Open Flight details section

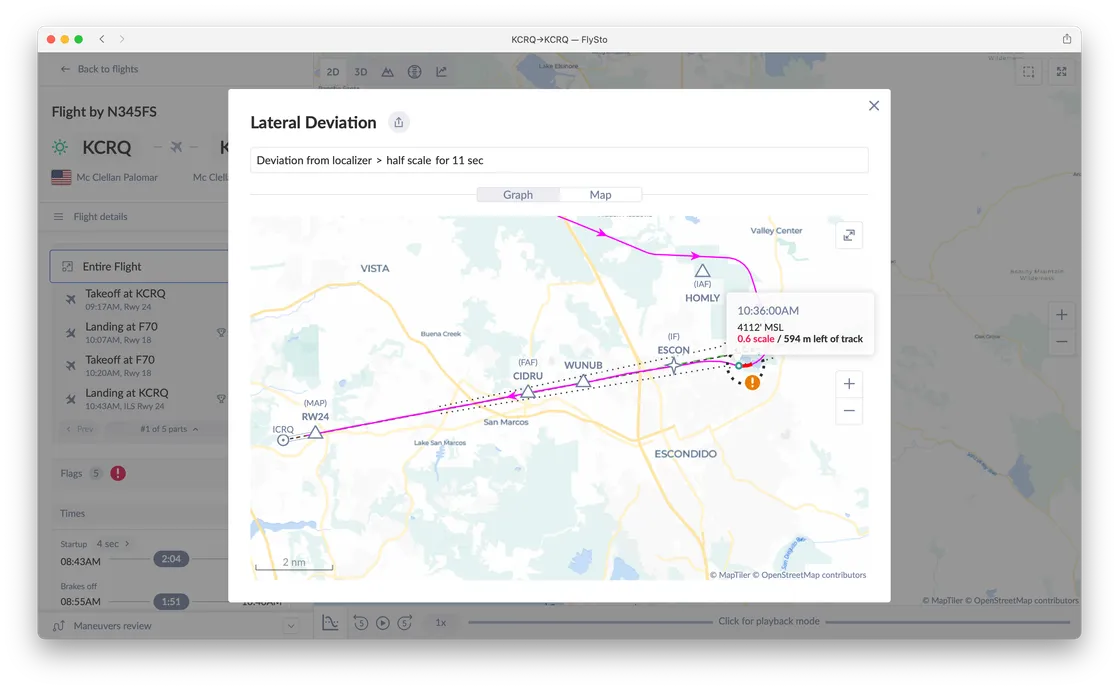tap(100, 216)
